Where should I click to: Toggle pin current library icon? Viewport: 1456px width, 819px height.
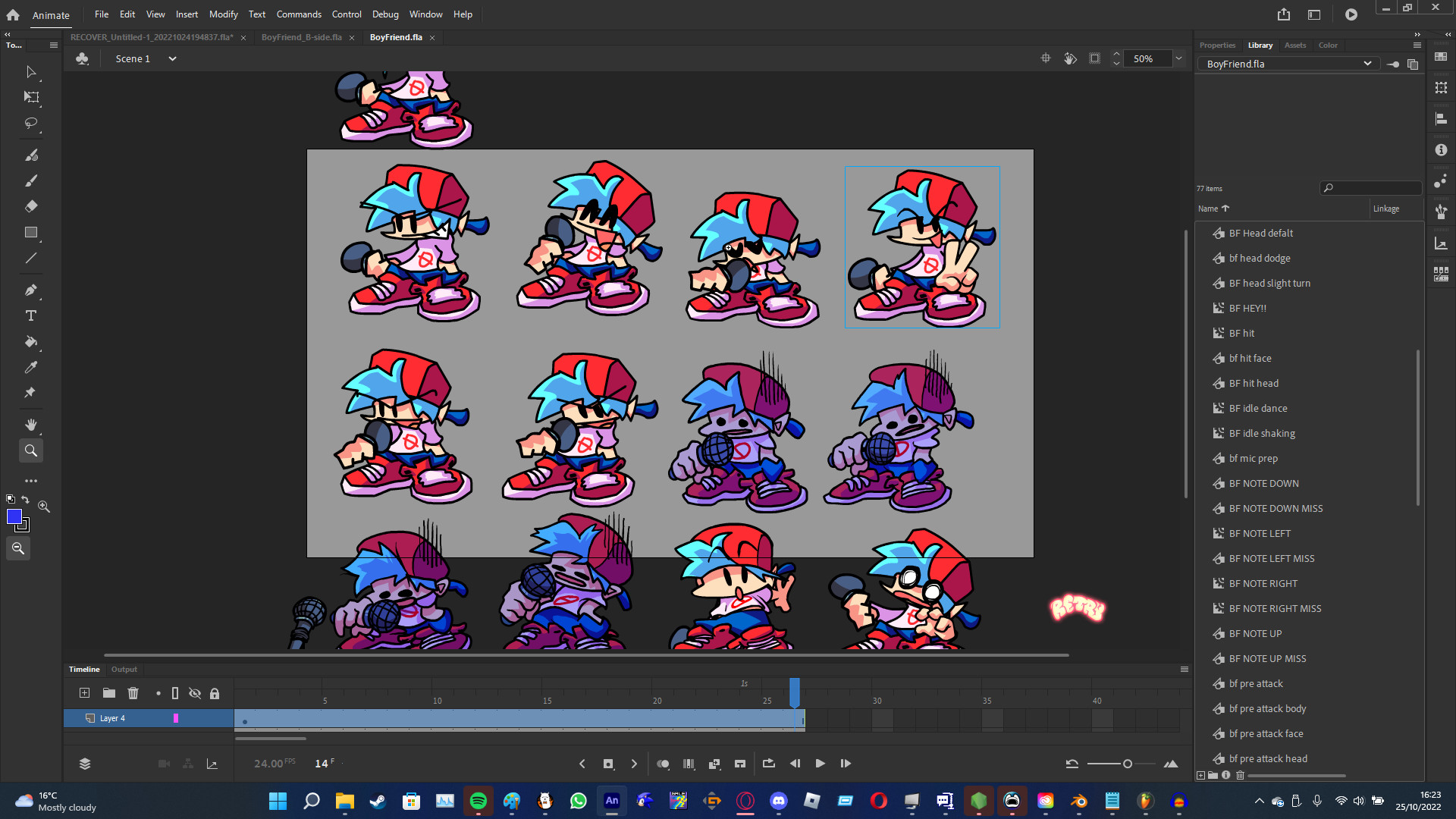(x=1393, y=64)
